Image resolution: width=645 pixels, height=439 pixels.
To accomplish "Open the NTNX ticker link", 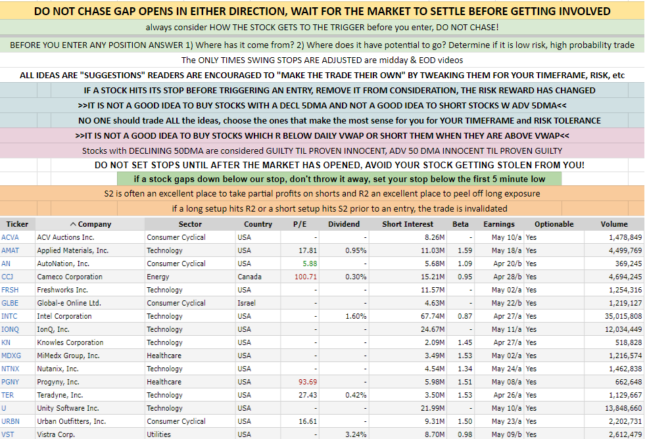I will [10, 369].
